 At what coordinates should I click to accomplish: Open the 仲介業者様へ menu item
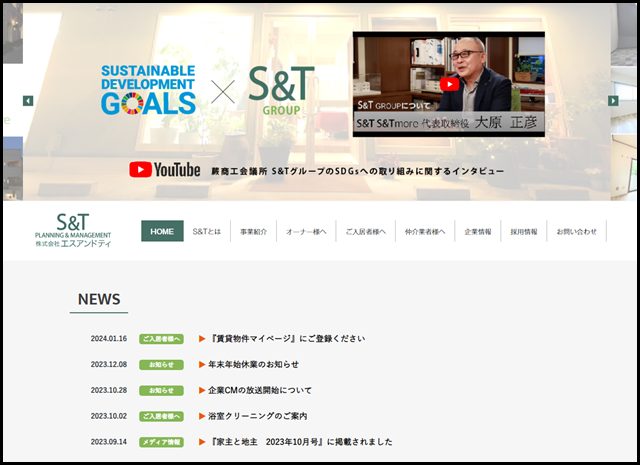point(425,231)
